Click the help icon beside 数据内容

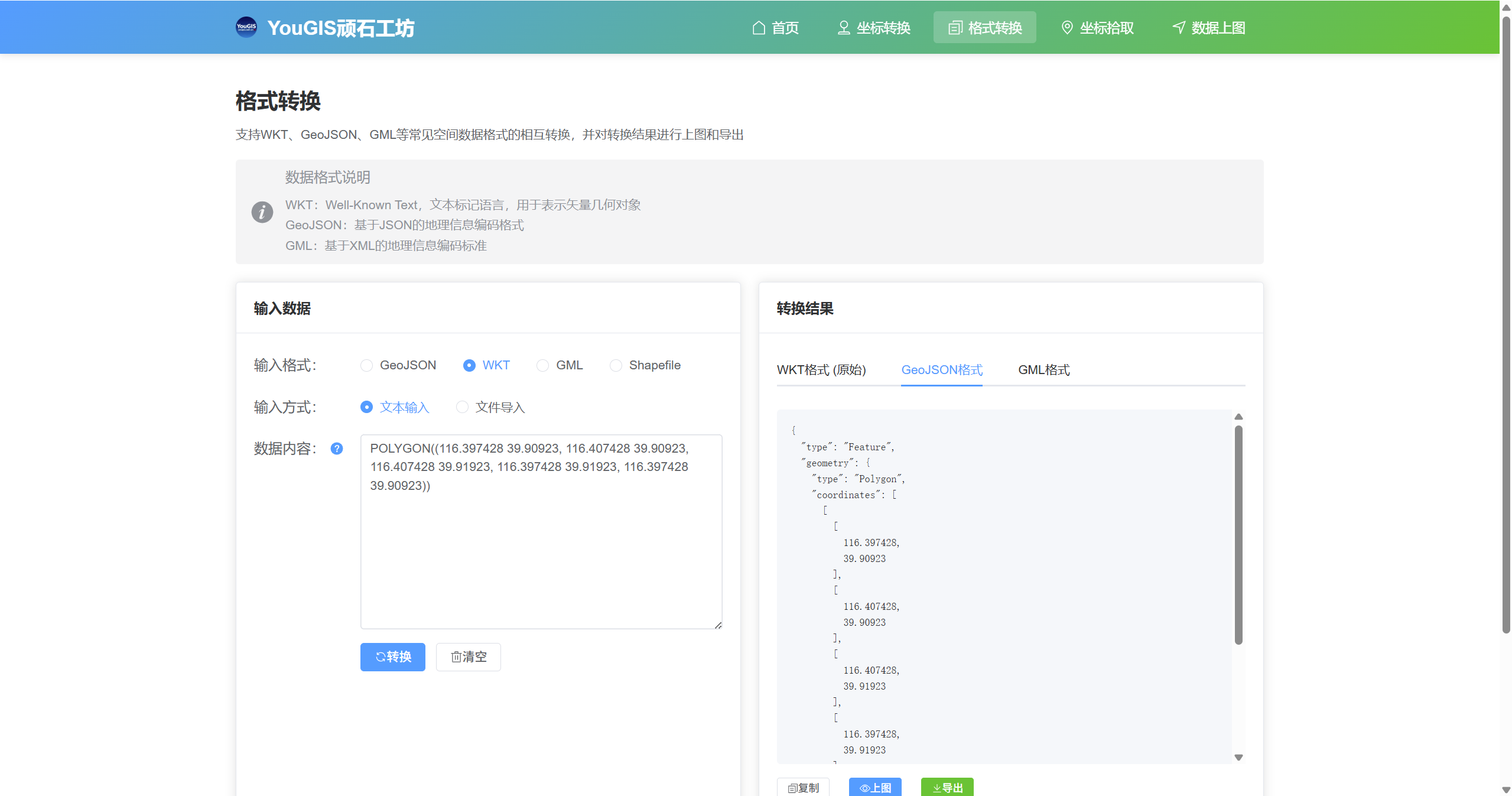click(x=336, y=449)
